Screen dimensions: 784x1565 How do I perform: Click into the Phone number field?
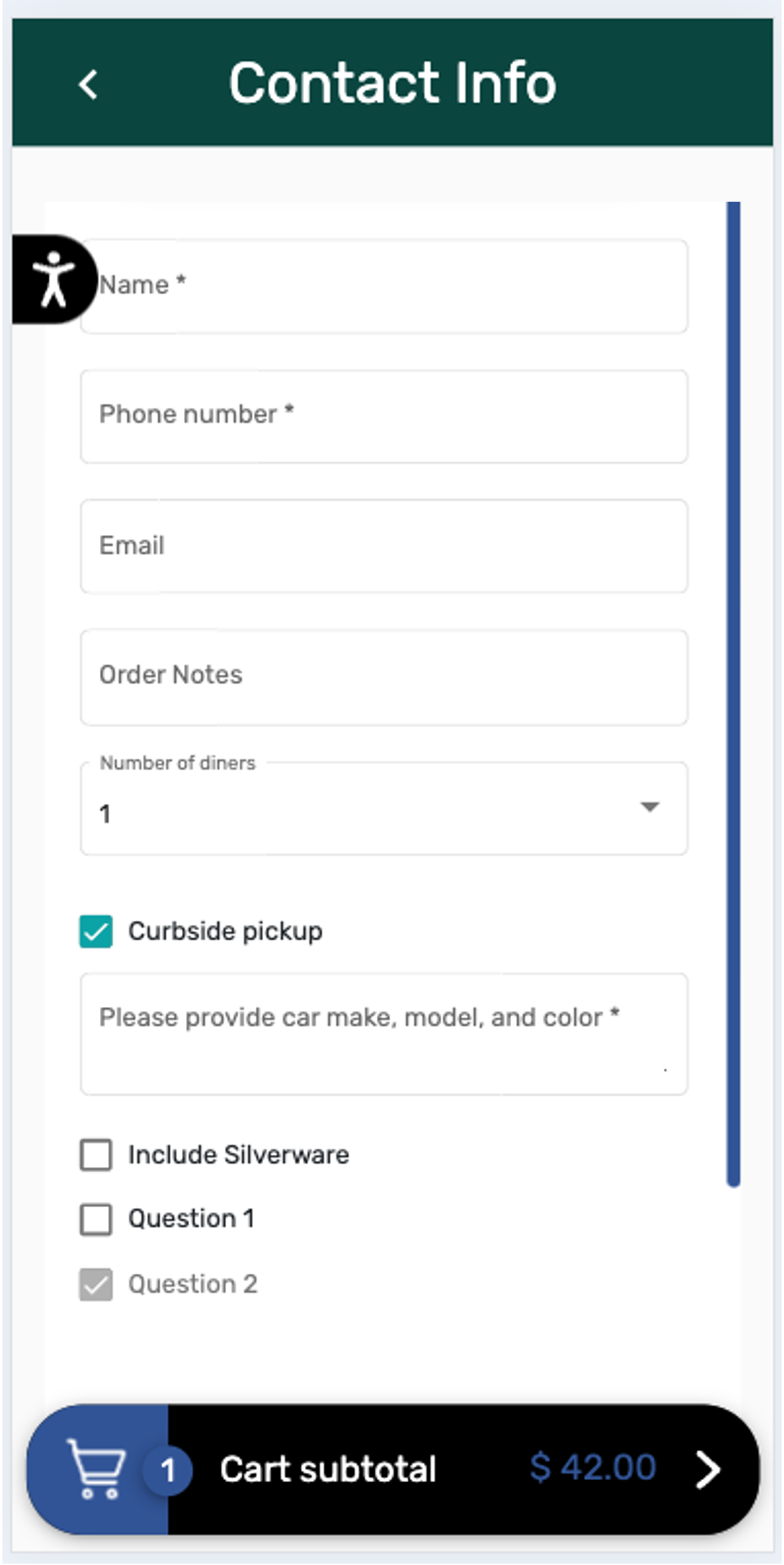click(x=384, y=416)
